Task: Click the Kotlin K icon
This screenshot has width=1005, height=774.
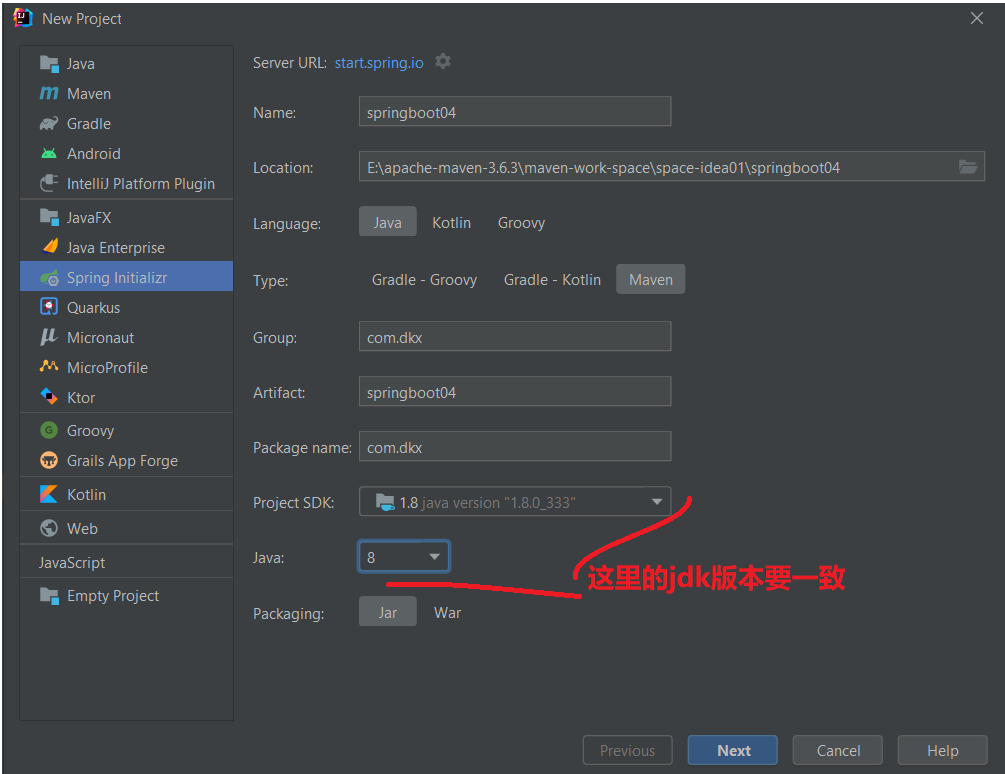Action: tap(49, 494)
